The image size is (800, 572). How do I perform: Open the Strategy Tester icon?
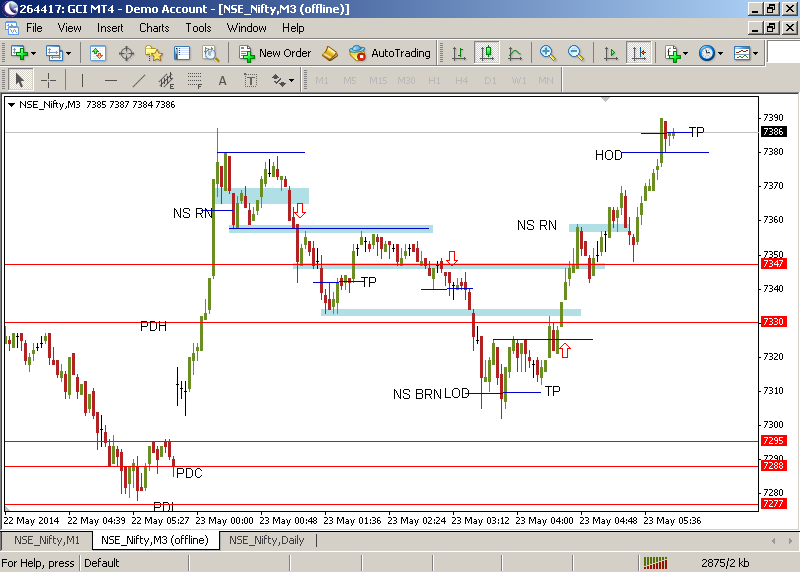coord(210,53)
